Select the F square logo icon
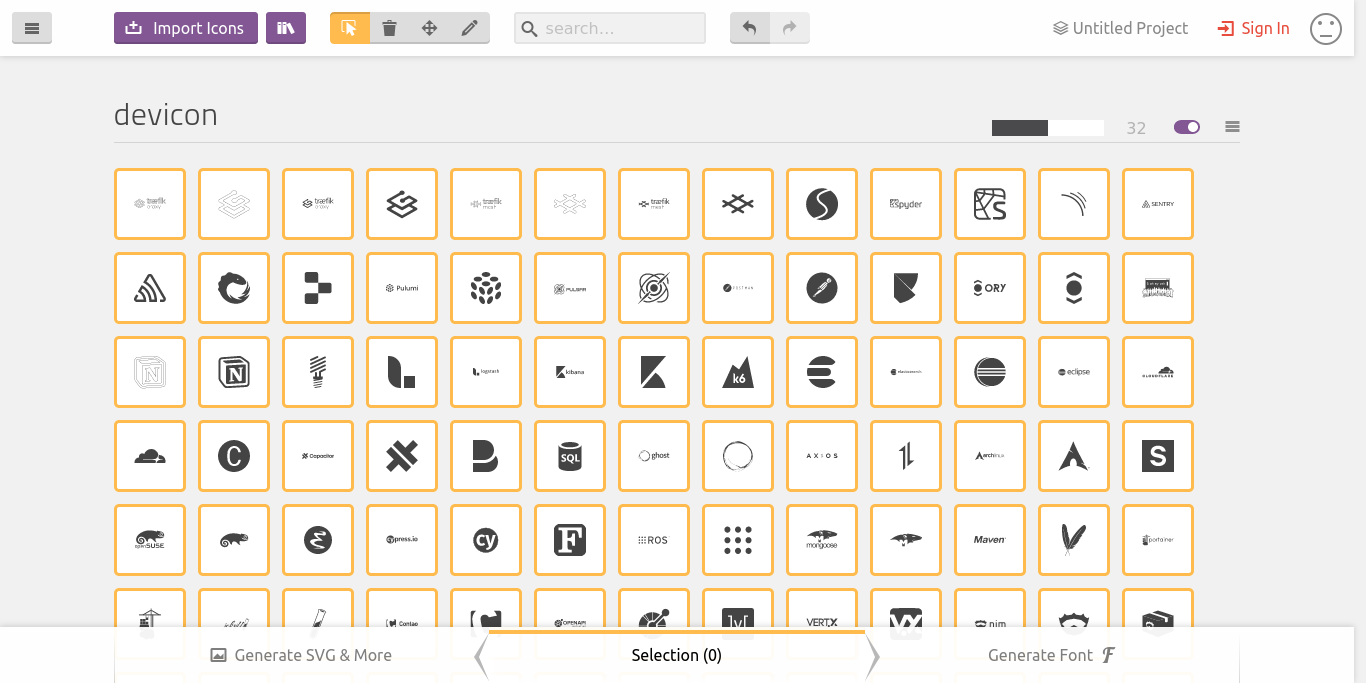 570,540
